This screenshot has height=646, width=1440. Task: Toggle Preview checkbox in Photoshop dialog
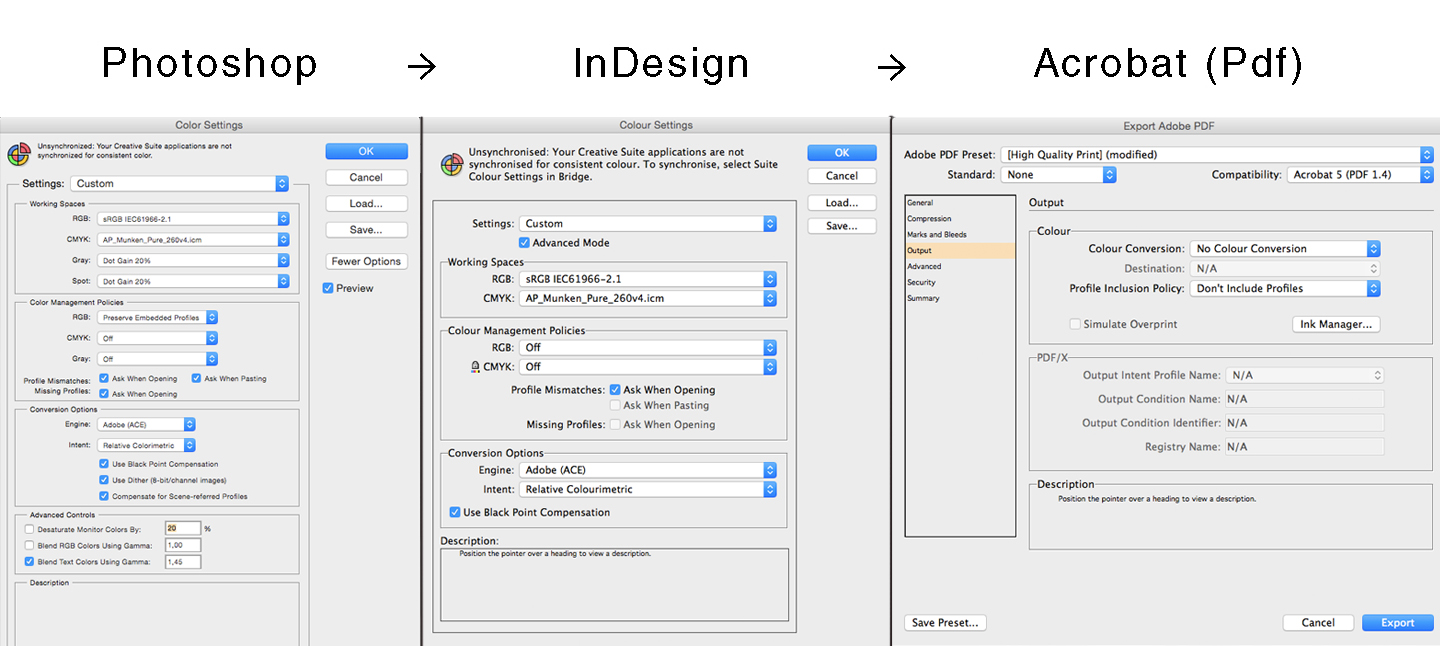click(328, 288)
